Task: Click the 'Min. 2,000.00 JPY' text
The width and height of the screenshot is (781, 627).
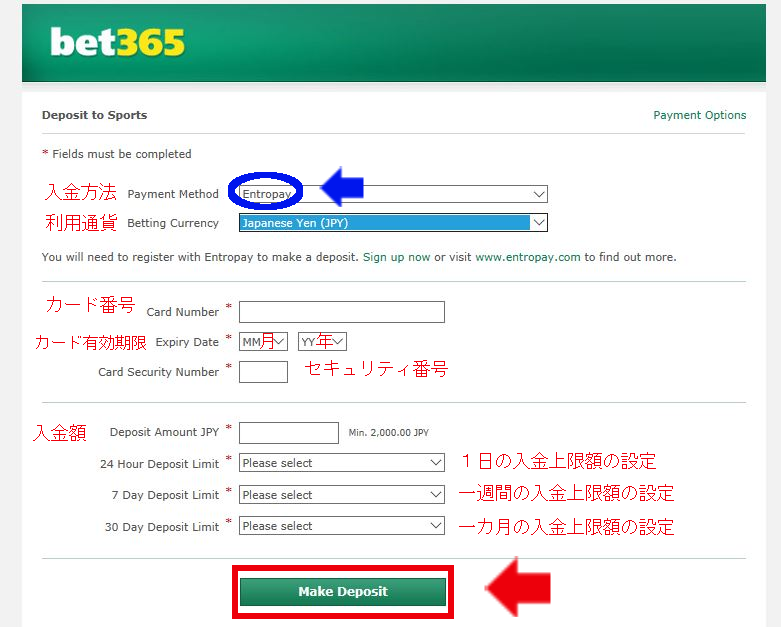Action: click(389, 433)
